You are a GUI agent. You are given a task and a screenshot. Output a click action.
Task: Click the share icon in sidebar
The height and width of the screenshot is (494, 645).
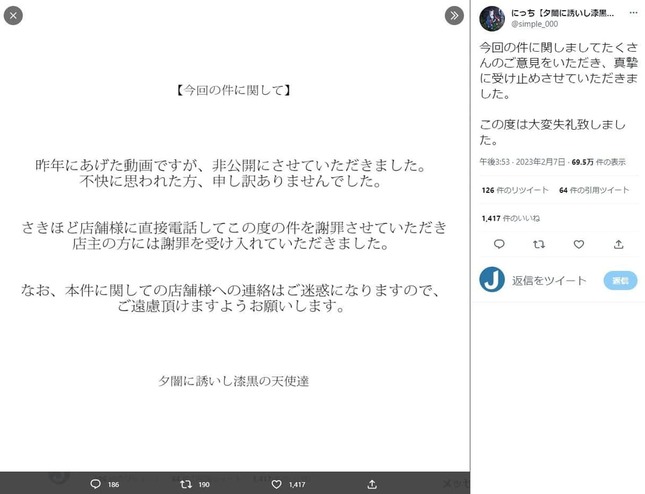point(617,244)
